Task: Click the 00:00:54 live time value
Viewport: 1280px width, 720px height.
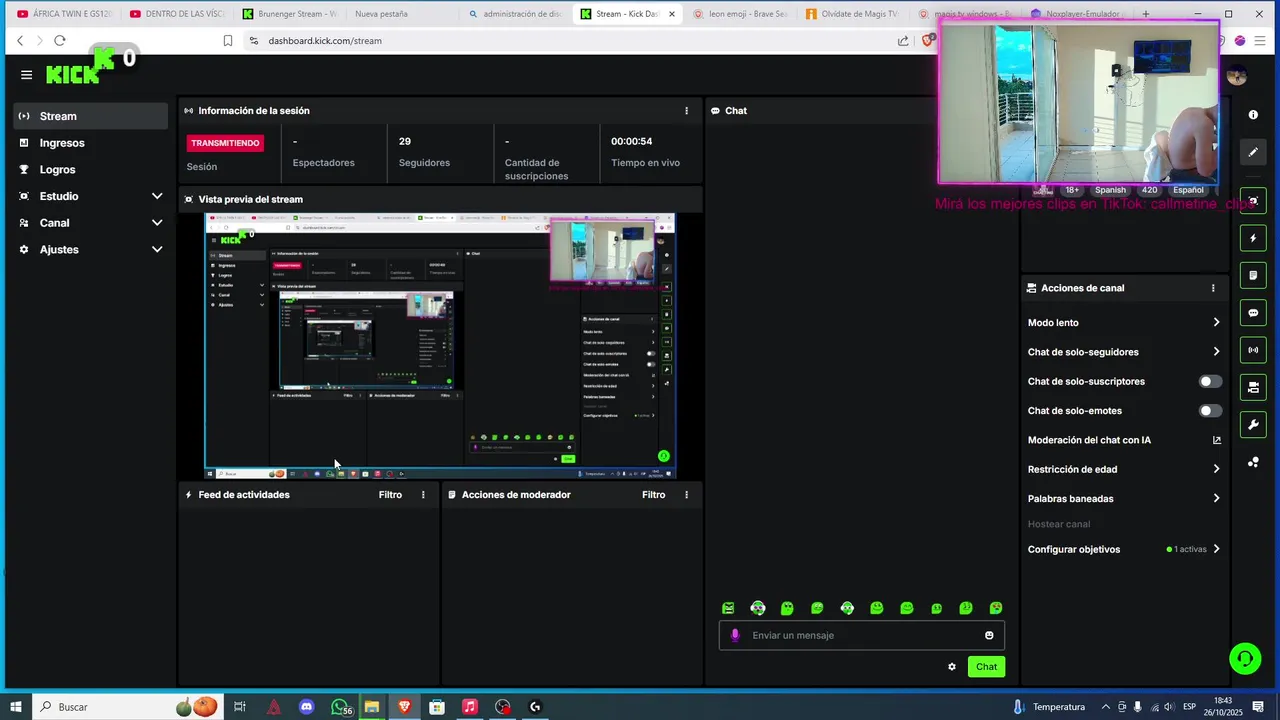Action: click(x=632, y=141)
